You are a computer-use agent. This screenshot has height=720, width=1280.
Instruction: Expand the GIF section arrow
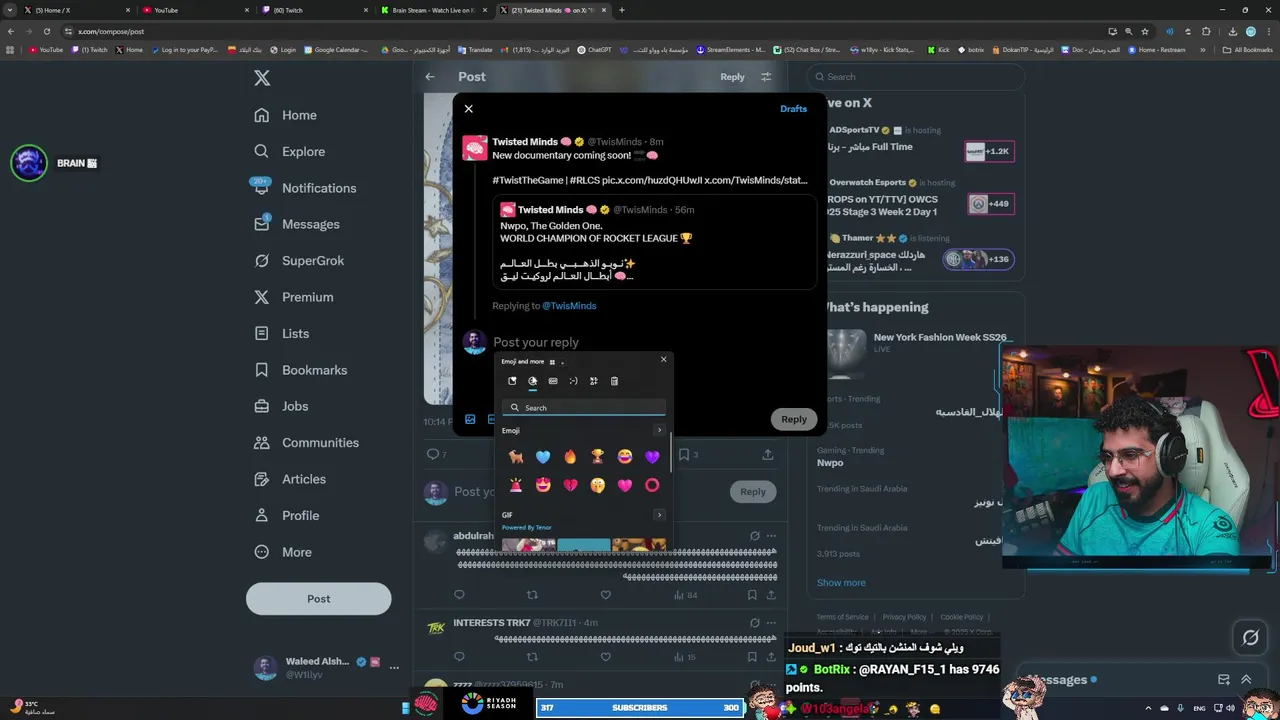tap(659, 515)
